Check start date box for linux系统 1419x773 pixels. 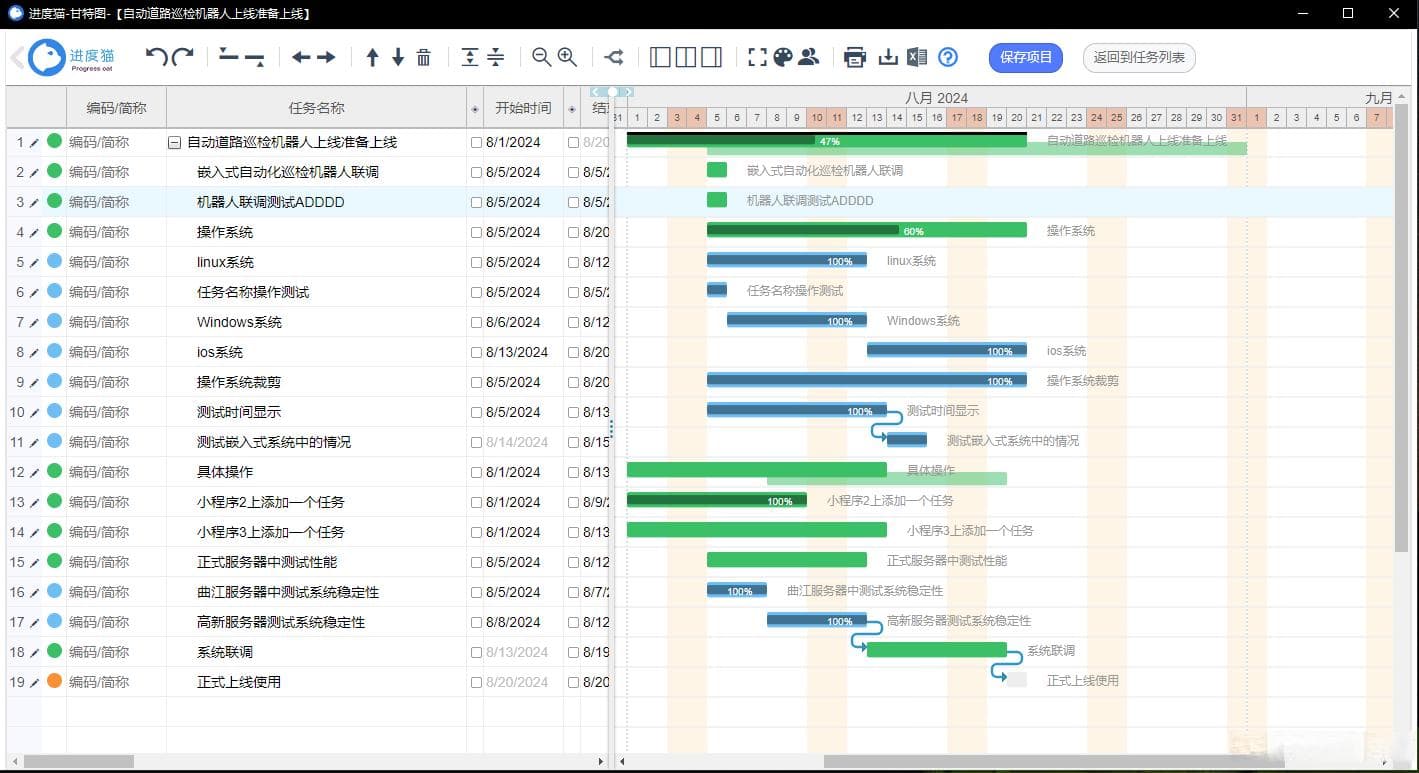click(476, 262)
